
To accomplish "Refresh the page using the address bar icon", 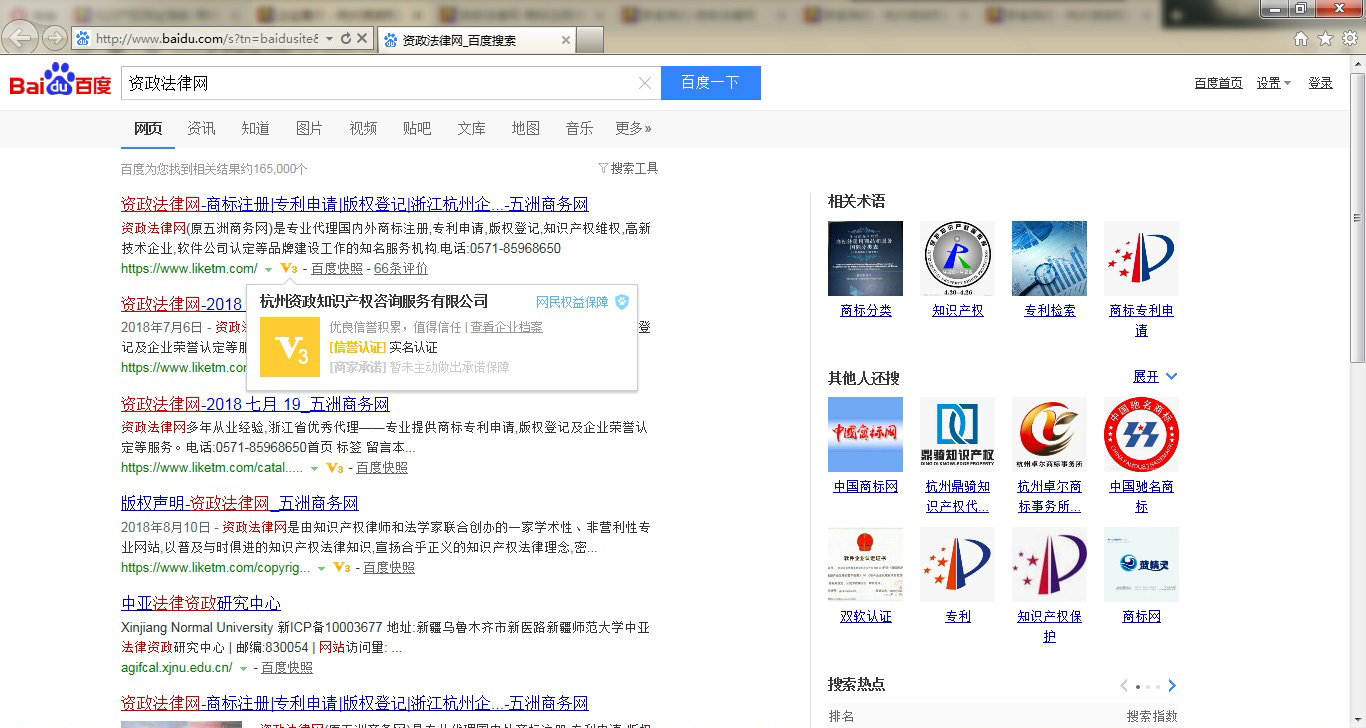I will (x=346, y=39).
